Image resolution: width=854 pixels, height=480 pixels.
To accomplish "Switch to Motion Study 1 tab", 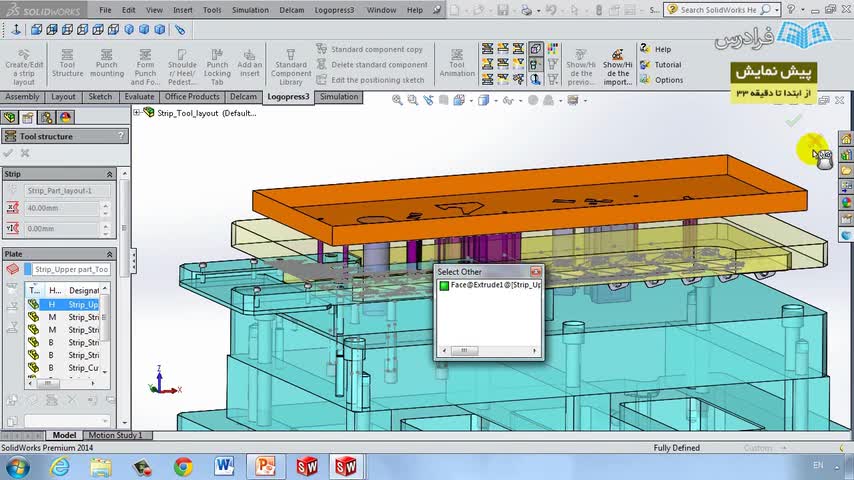I will click(115, 435).
